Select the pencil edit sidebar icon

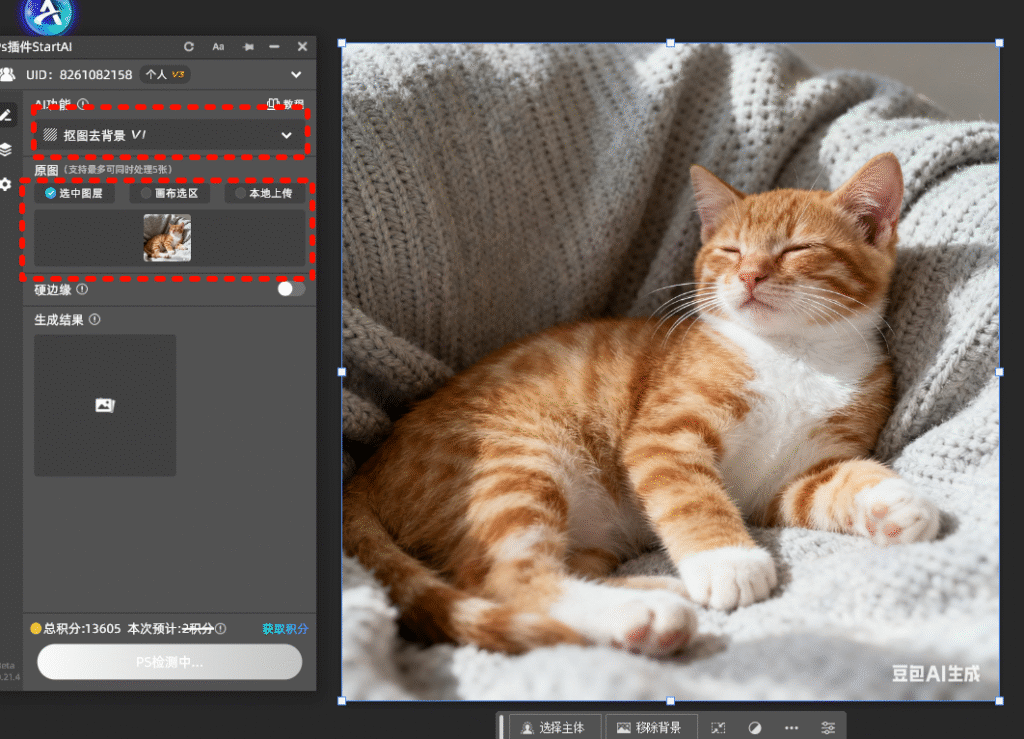(x=6, y=115)
